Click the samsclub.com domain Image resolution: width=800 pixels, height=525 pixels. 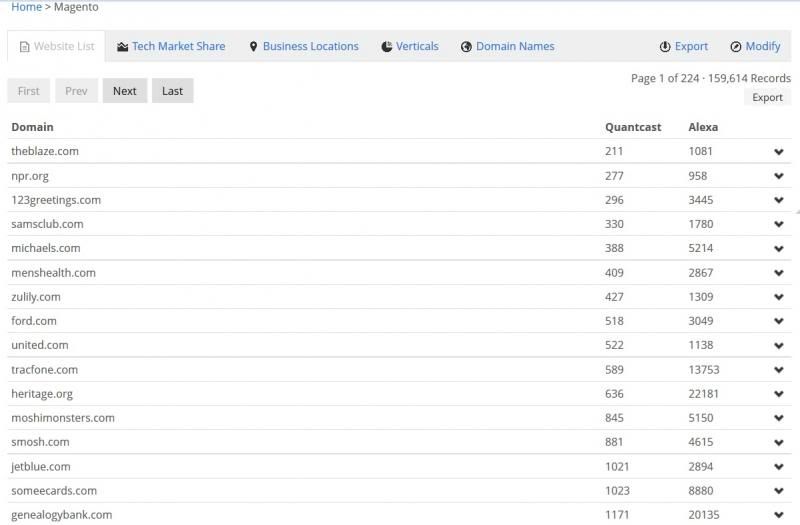(47, 224)
